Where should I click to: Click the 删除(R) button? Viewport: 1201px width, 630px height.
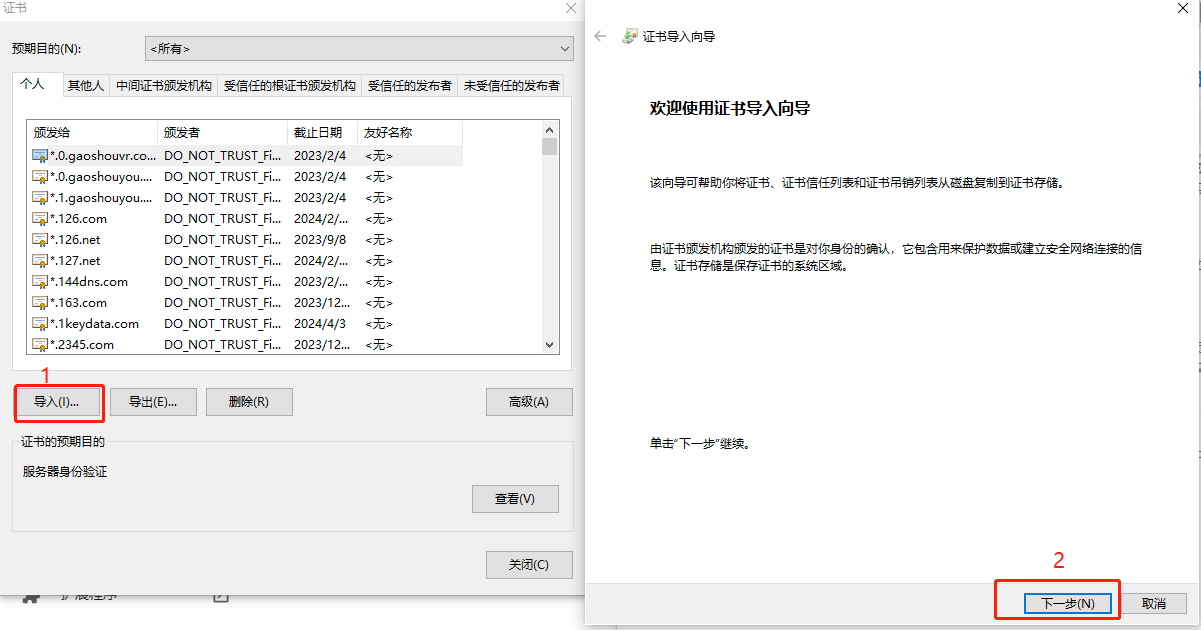pyautogui.click(x=249, y=402)
